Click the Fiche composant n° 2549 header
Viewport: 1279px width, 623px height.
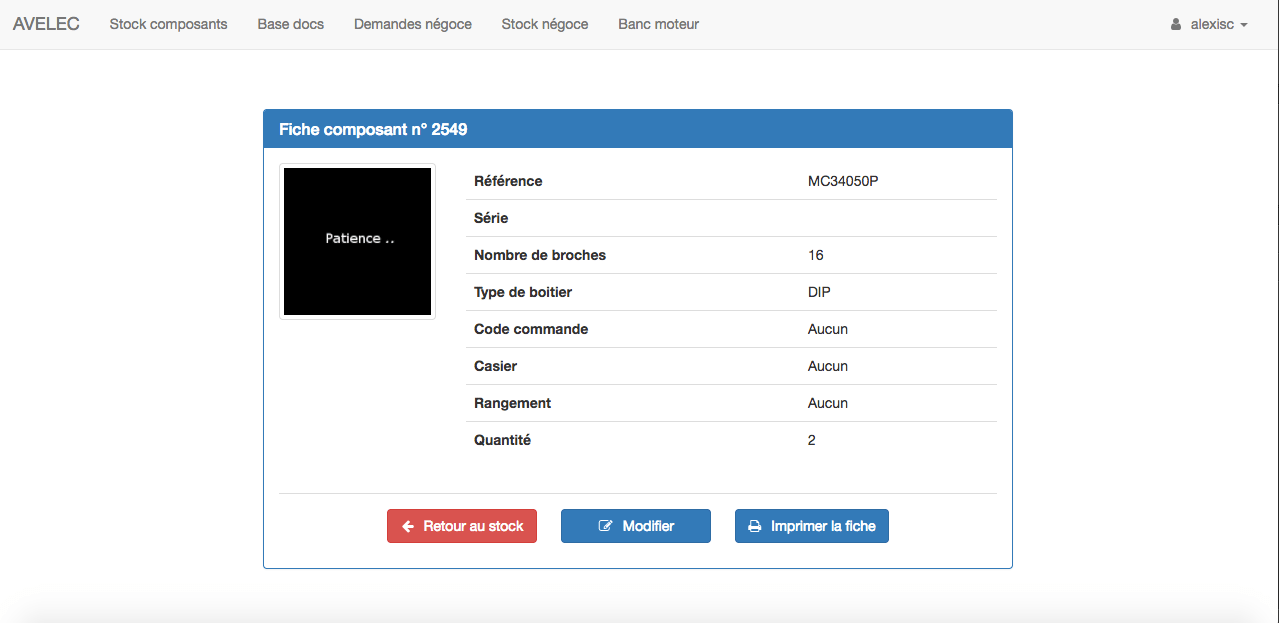click(x=638, y=129)
